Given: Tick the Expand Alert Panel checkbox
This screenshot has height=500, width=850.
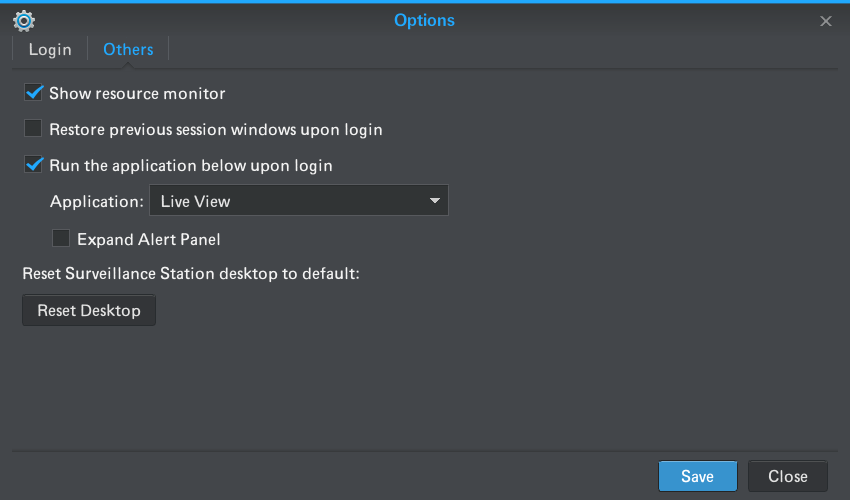Looking at the screenshot, I should 61,238.
